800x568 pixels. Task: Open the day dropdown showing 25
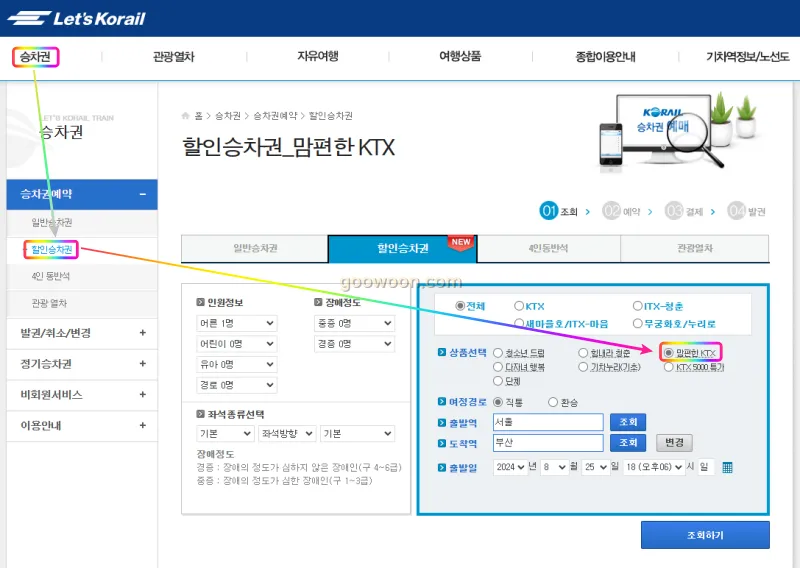pyautogui.click(x=595, y=467)
